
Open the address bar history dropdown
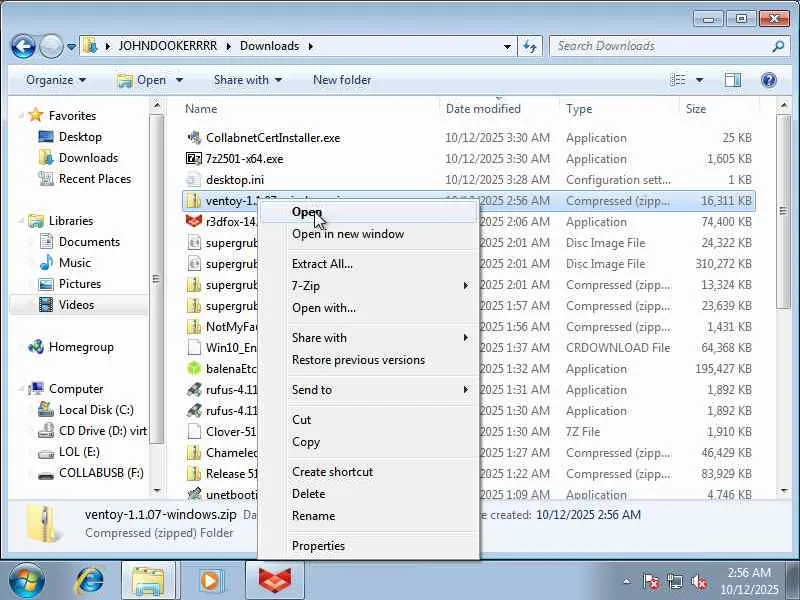point(507,46)
